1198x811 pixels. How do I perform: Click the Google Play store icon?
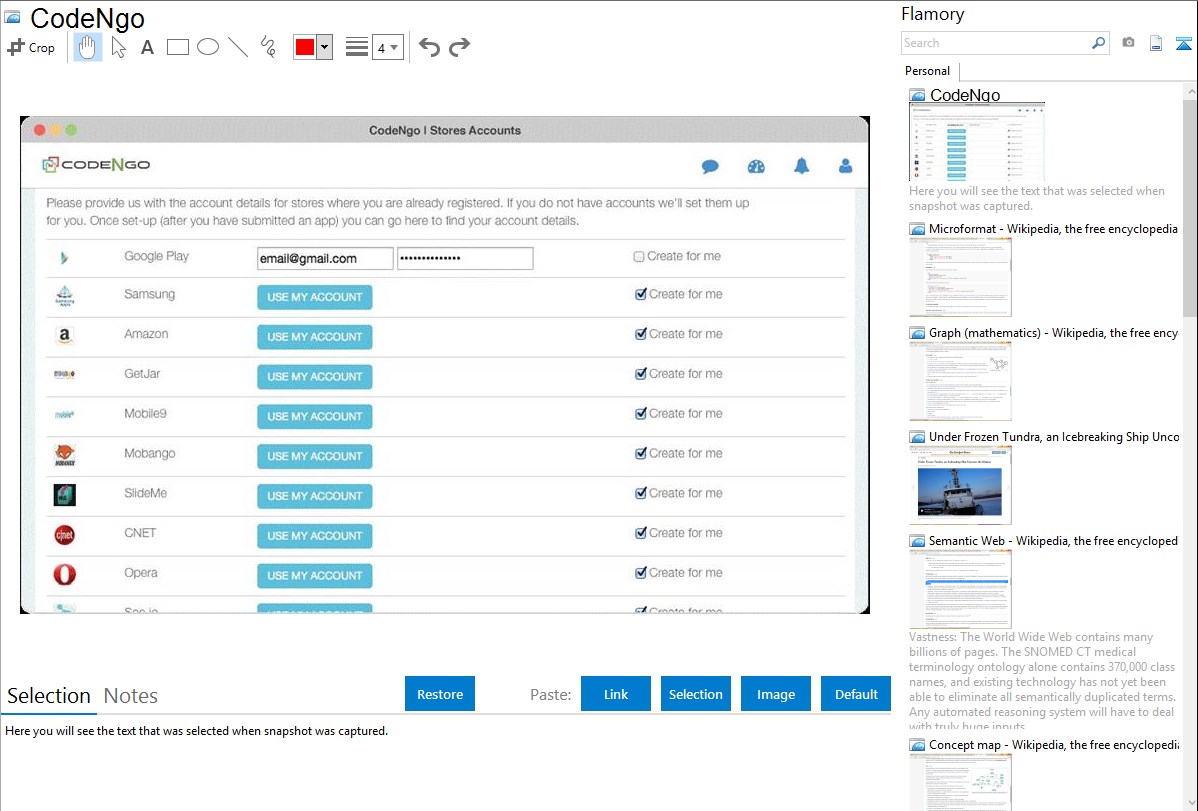click(64, 258)
